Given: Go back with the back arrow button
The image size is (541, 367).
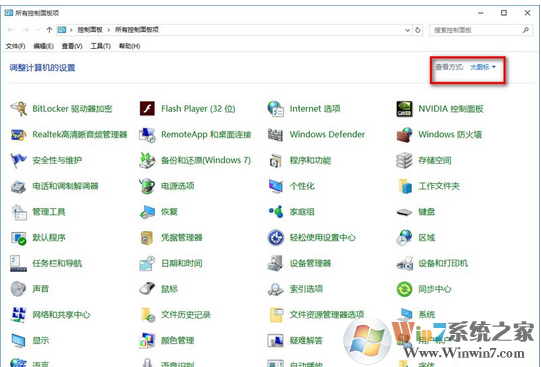Looking at the screenshot, I should (11, 30).
